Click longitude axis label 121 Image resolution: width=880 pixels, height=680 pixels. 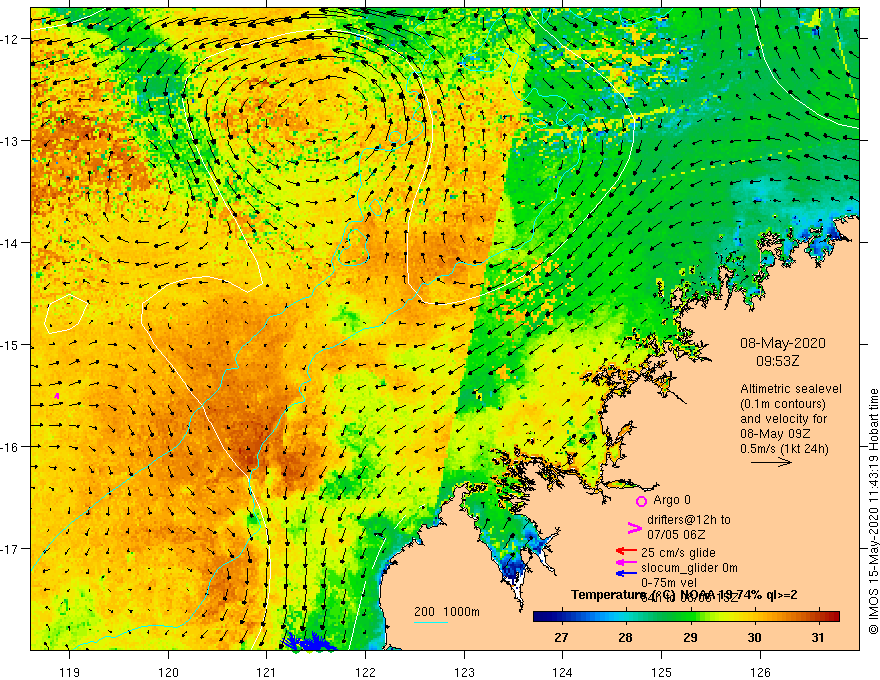click(267, 672)
